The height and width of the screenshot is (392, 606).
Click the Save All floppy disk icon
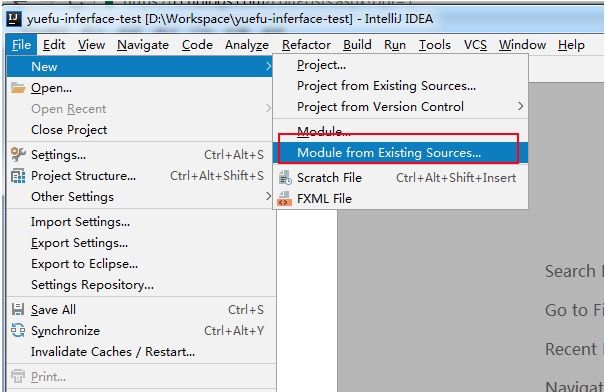(x=18, y=310)
